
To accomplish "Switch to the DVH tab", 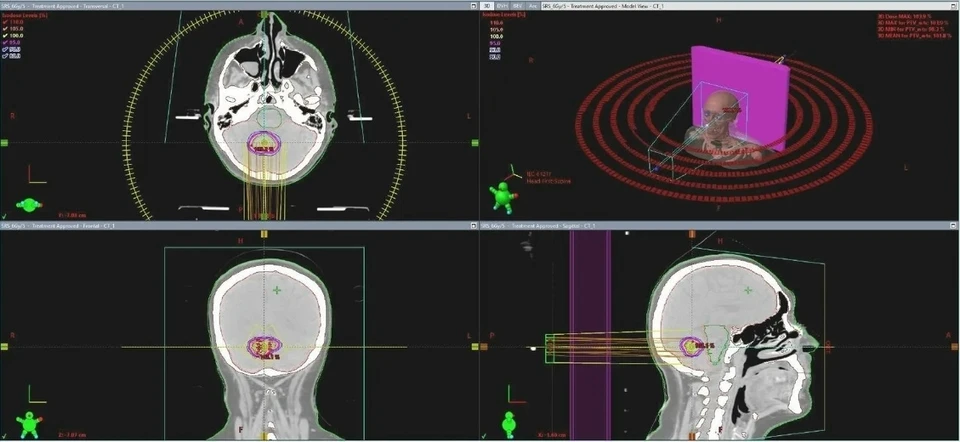I will click(501, 5).
